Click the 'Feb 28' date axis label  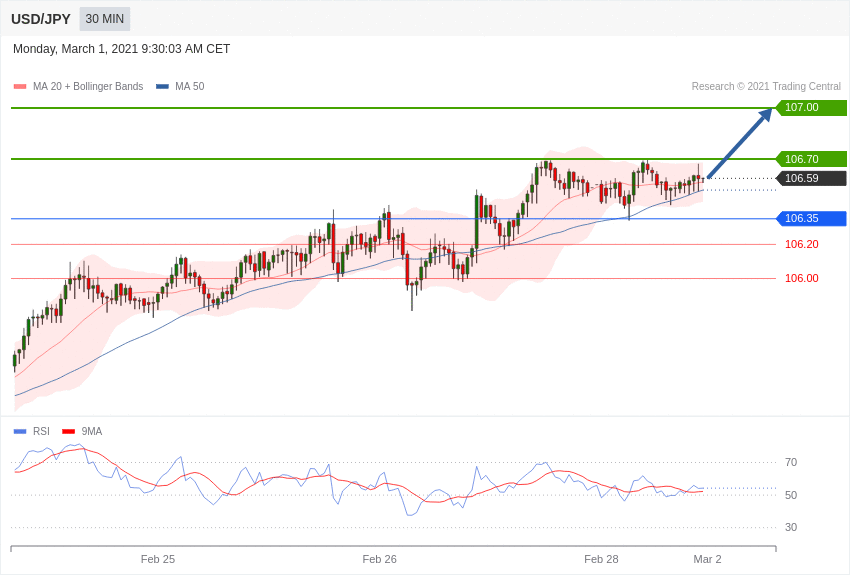click(601, 559)
